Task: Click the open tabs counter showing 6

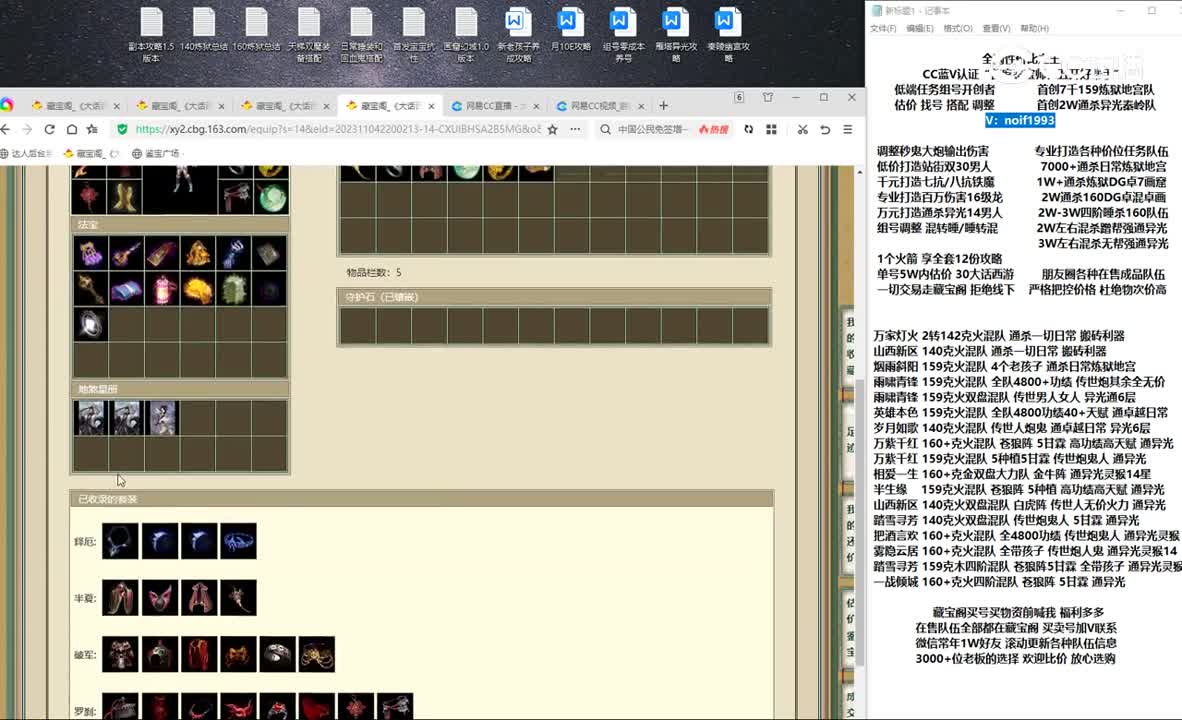Action: click(x=740, y=97)
